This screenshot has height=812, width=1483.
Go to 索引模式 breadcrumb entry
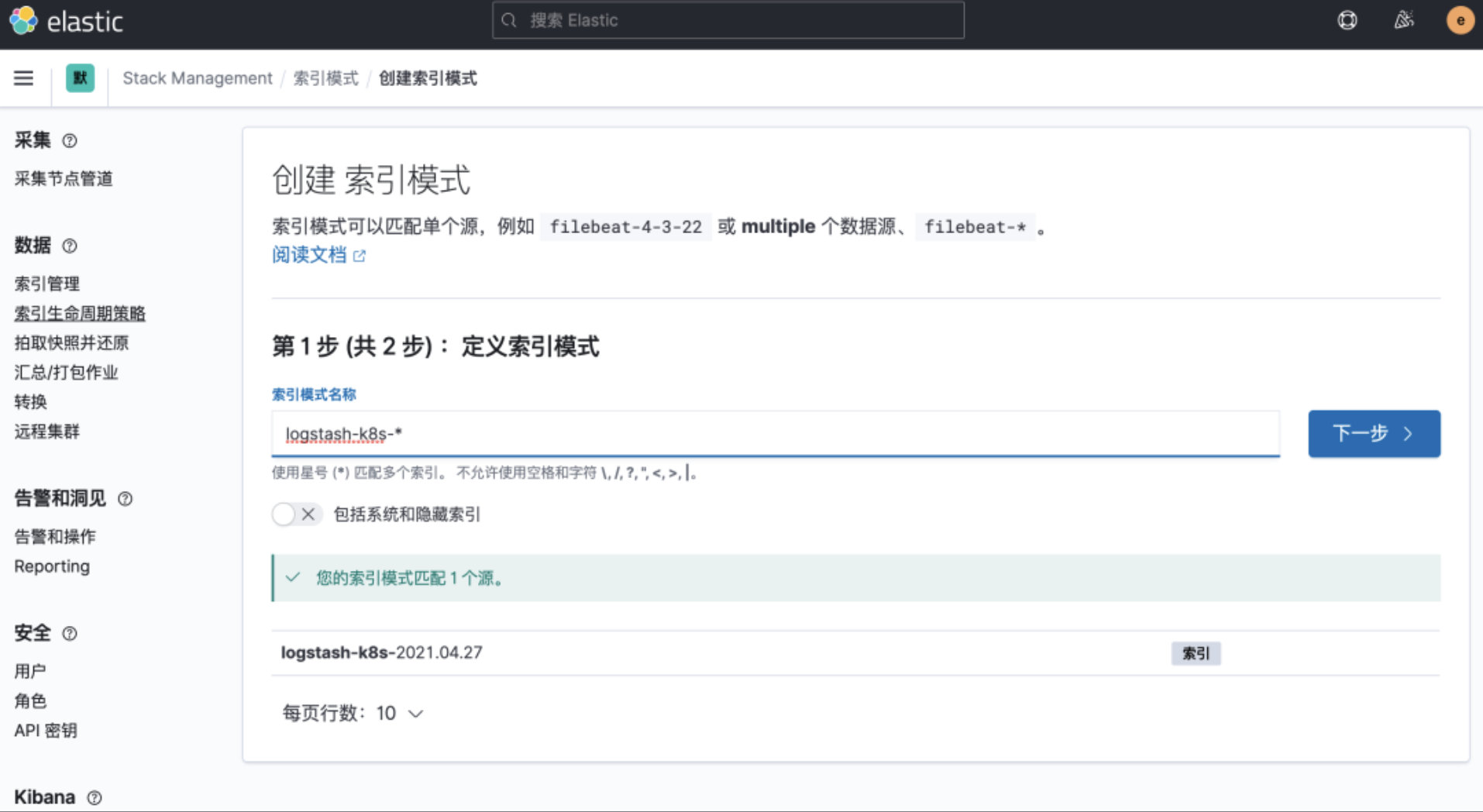[326, 77]
